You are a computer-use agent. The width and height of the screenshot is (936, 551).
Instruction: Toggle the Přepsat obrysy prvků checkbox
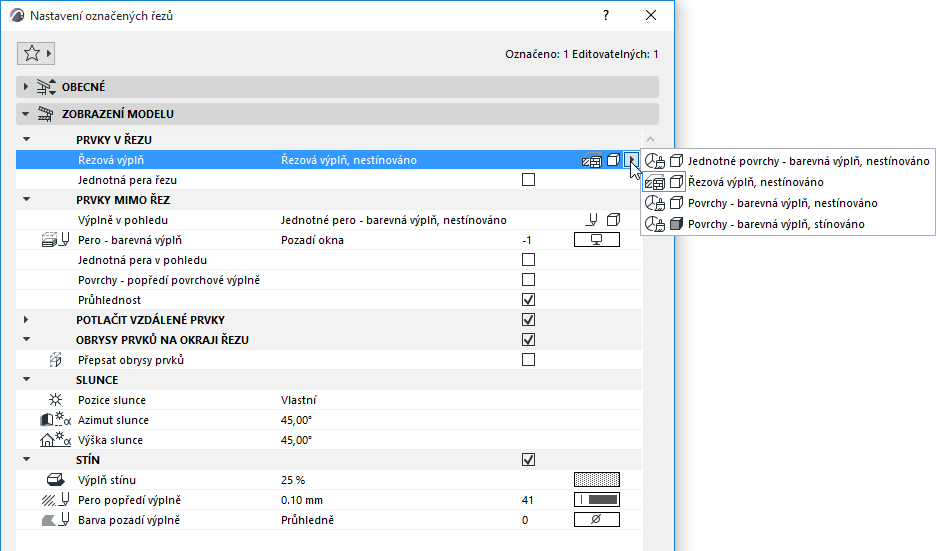(528, 359)
